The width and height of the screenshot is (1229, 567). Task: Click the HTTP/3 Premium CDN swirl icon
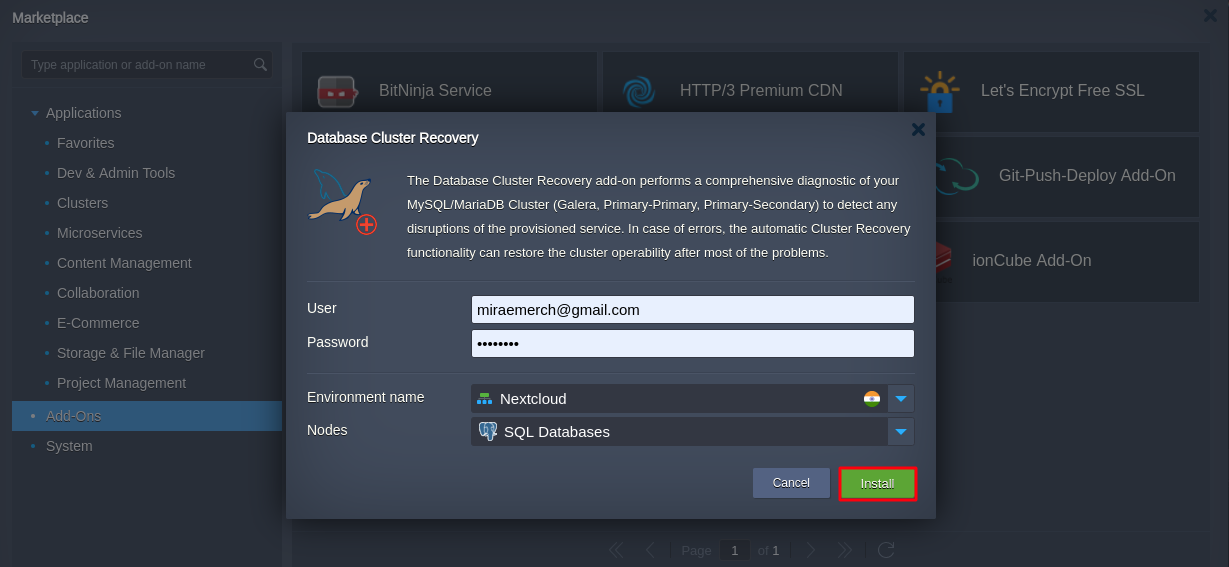[x=638, y=91]
